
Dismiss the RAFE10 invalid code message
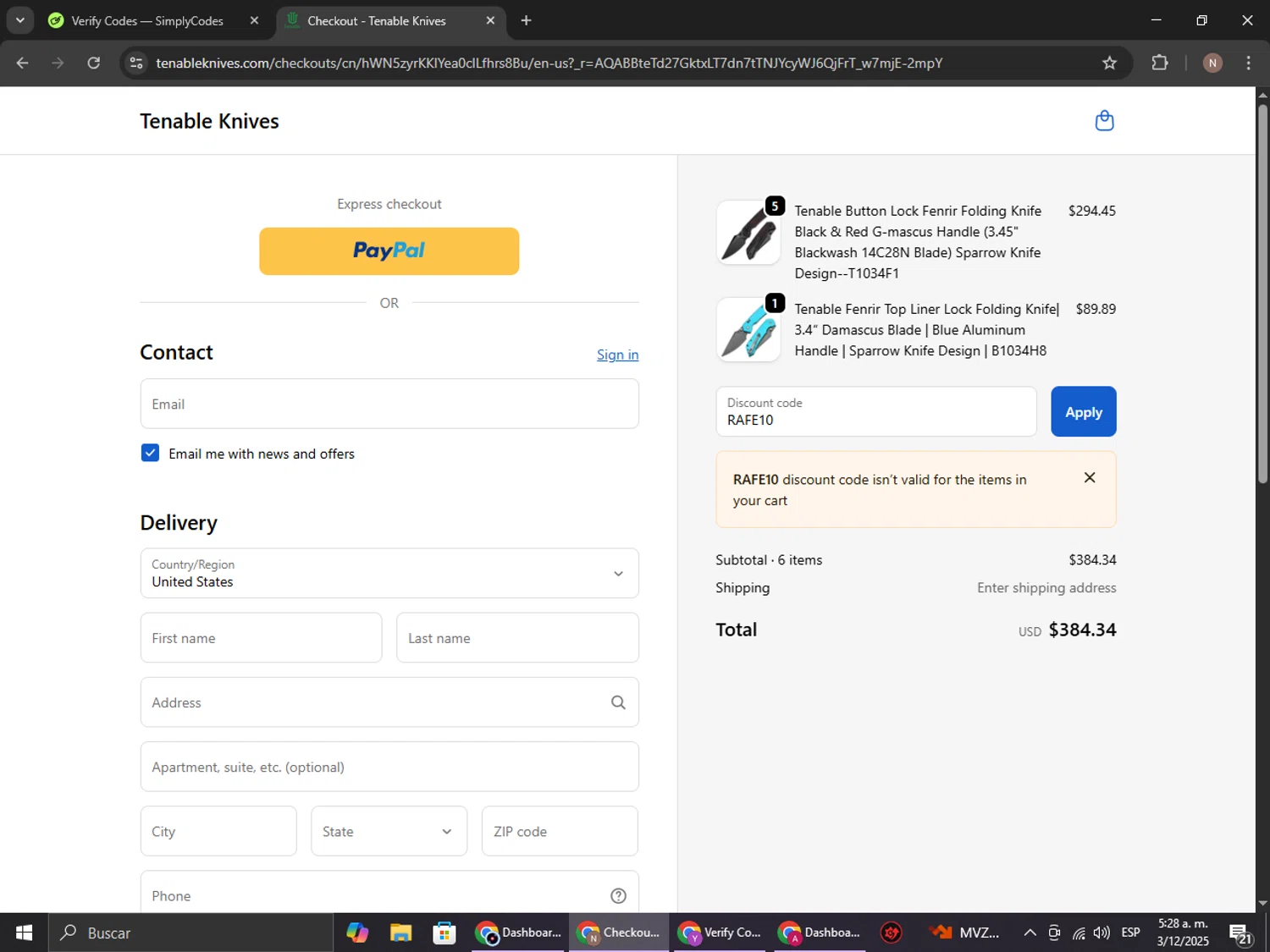click(1090, 478)
